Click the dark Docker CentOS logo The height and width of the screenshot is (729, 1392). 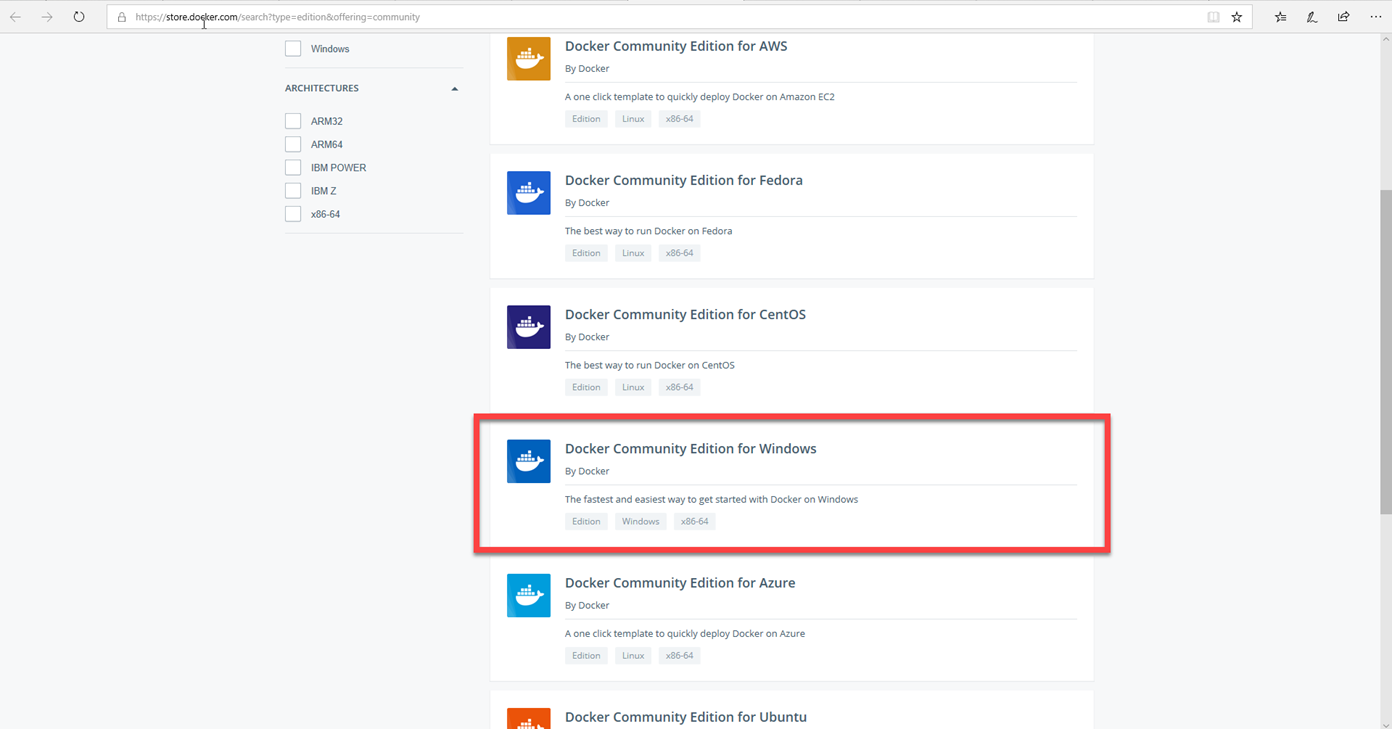click(x=528, y=327)
